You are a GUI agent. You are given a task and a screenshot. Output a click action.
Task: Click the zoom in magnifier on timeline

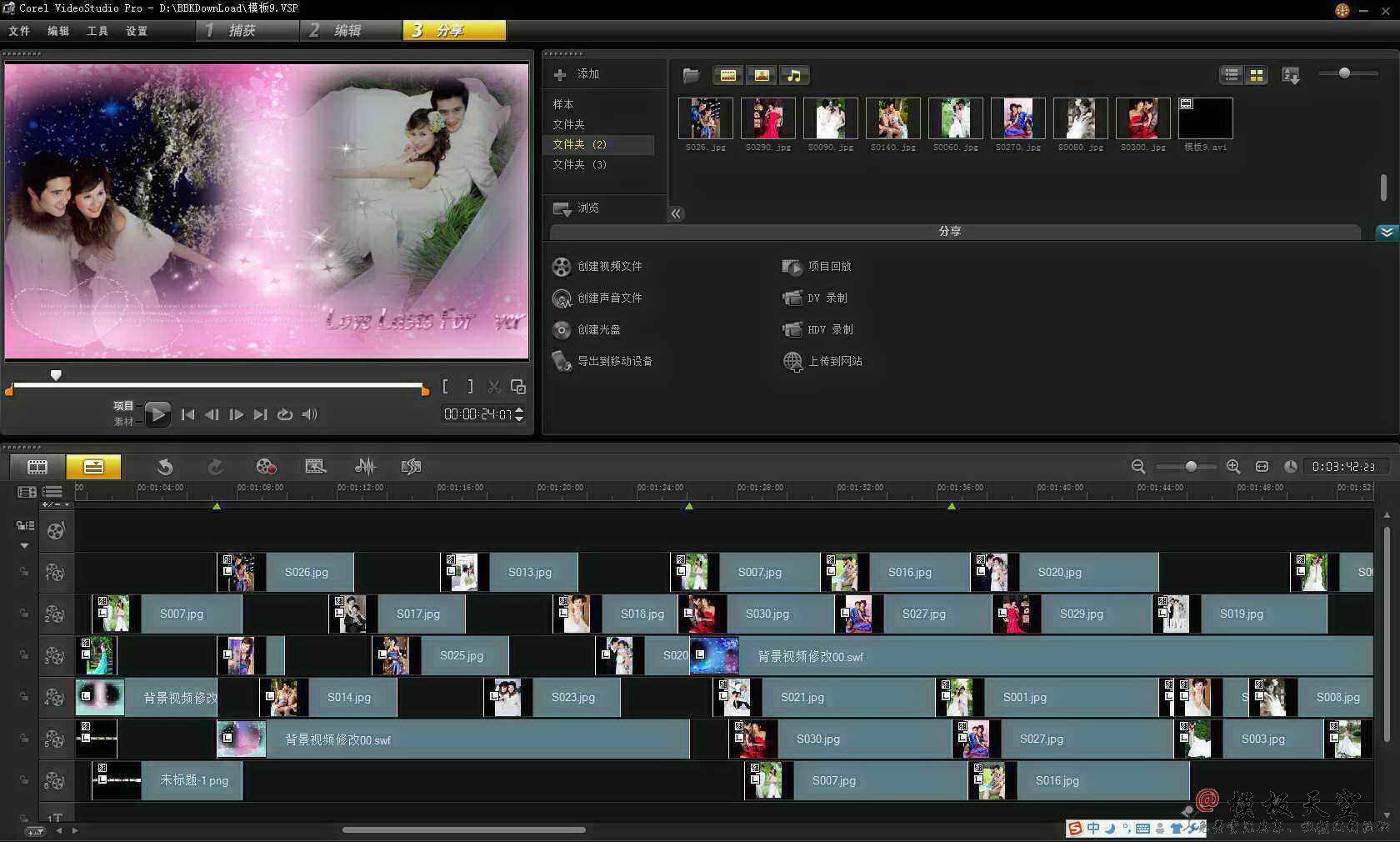(x=1233, y=467)
